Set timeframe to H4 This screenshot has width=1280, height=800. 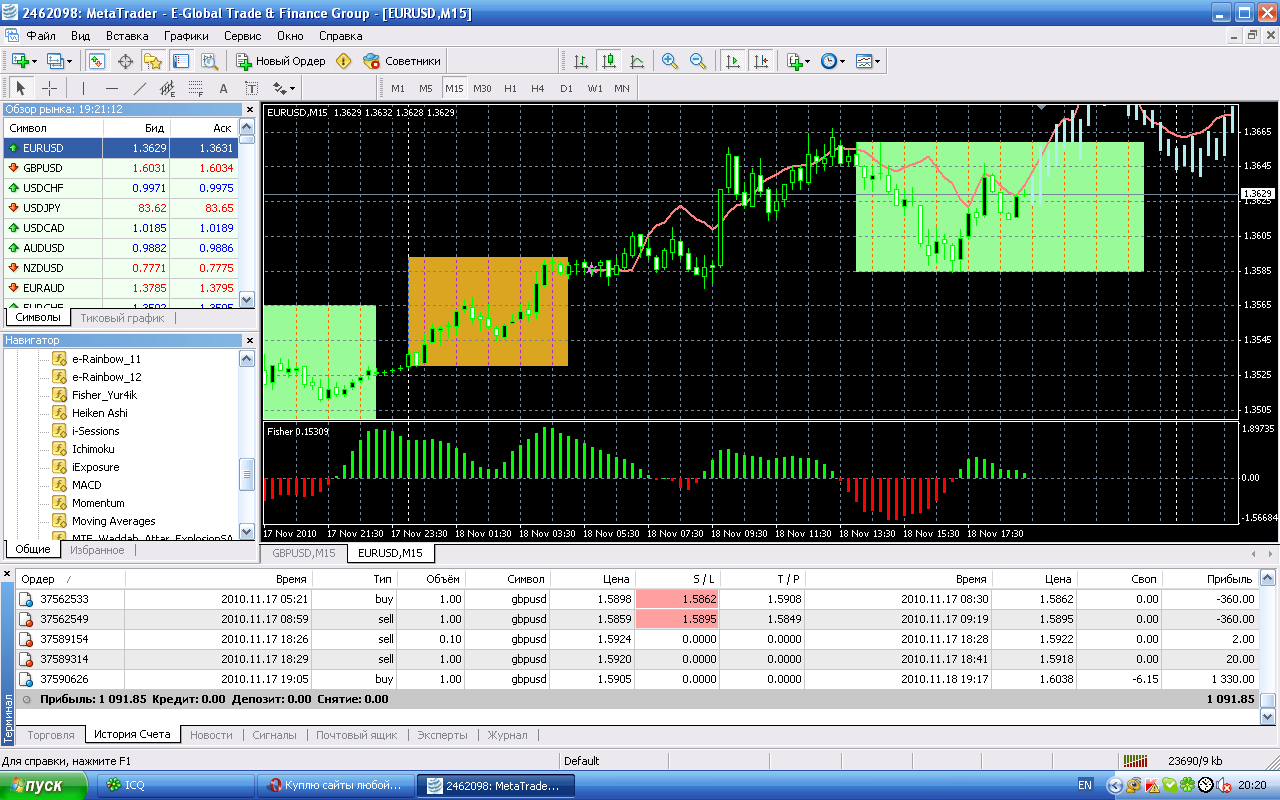pos(538,88)
